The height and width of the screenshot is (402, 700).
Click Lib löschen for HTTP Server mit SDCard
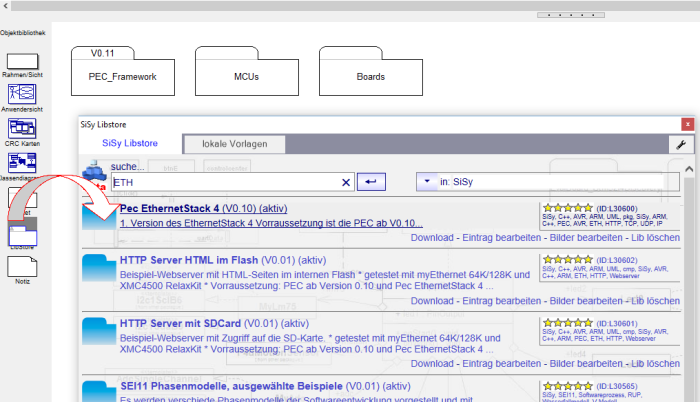coord(657,365)
